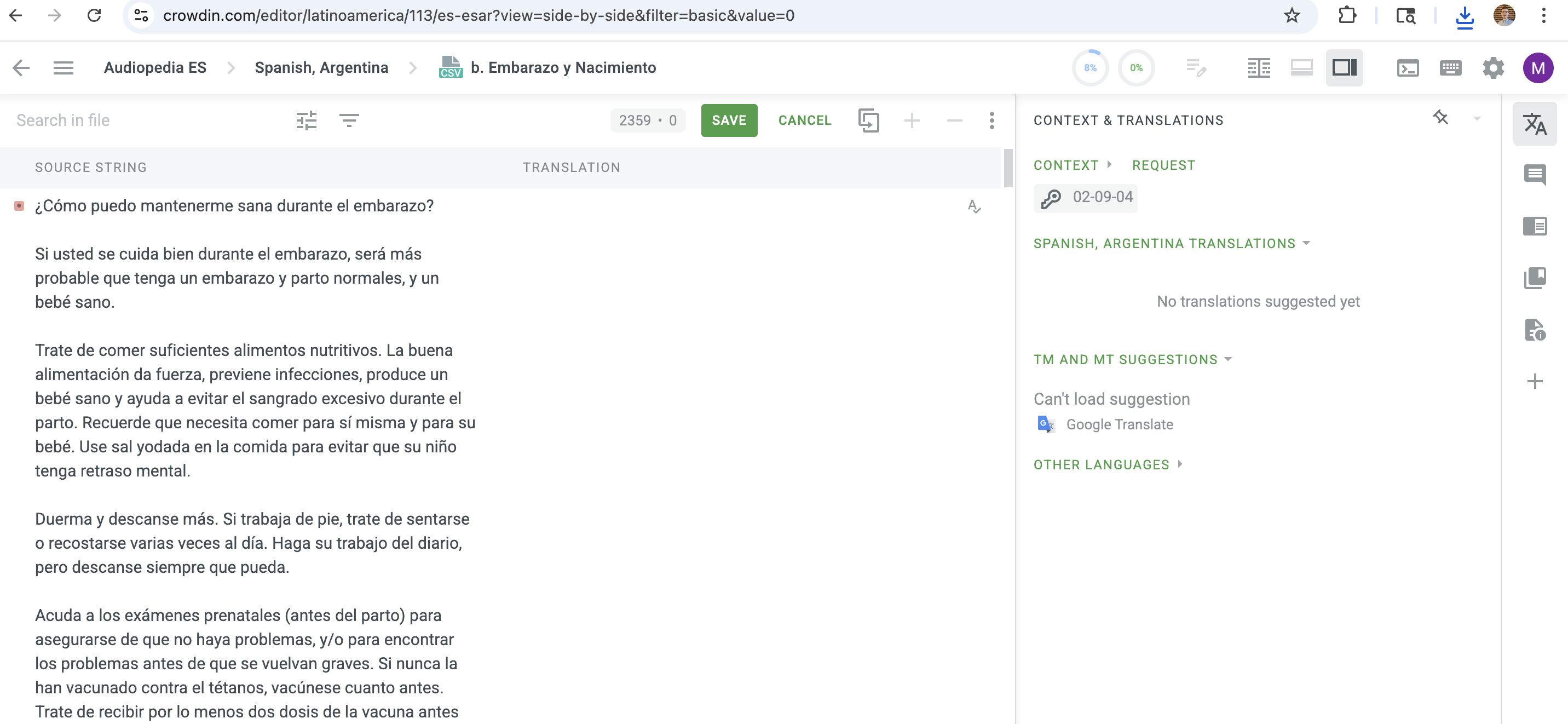Add a panel with the sidebar plus icon
This screenshot has width=1568, height=724.
coord(1534,381)
